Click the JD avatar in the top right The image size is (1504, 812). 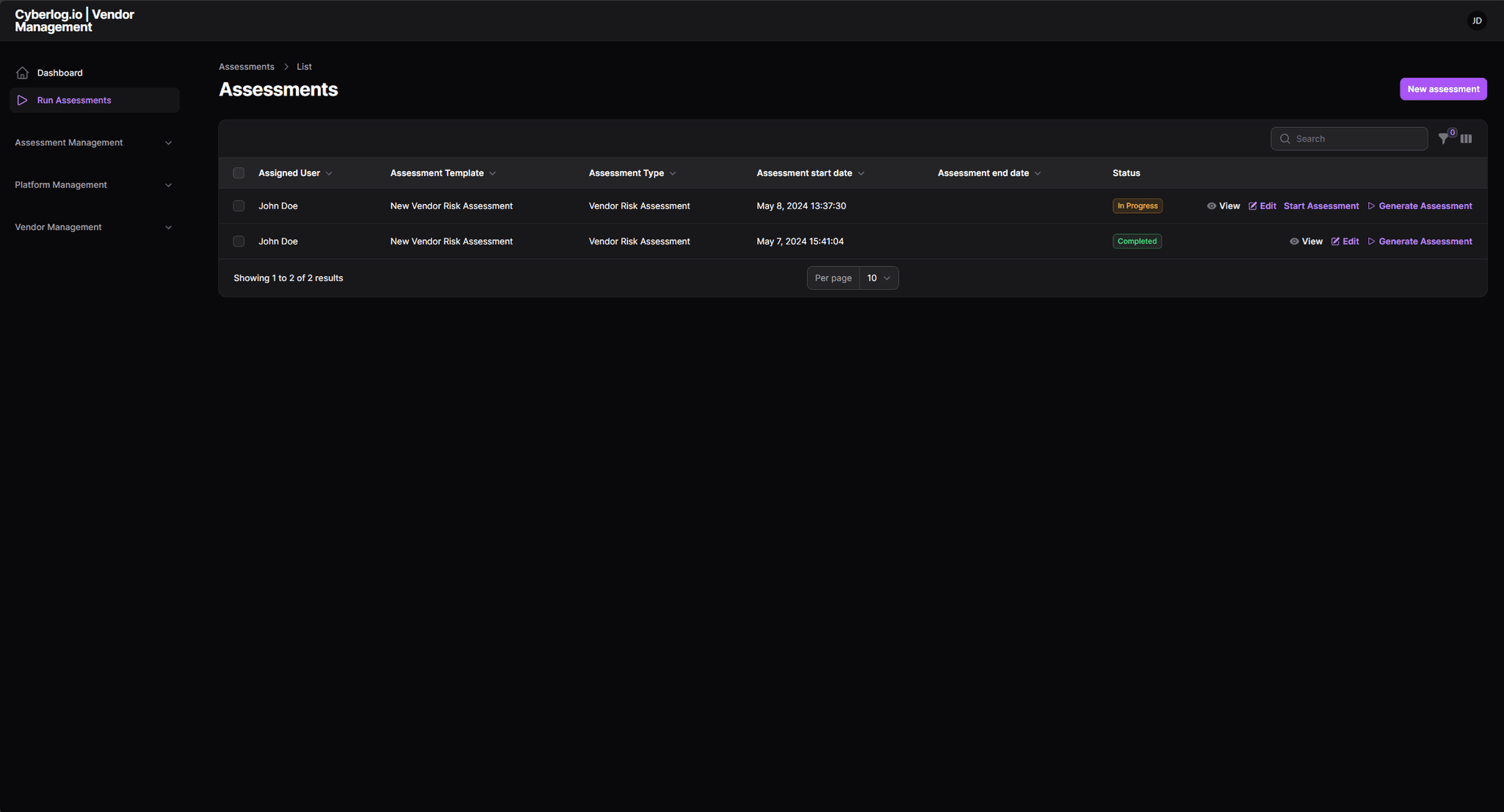pyautogui.click(x=1476, y=20)
